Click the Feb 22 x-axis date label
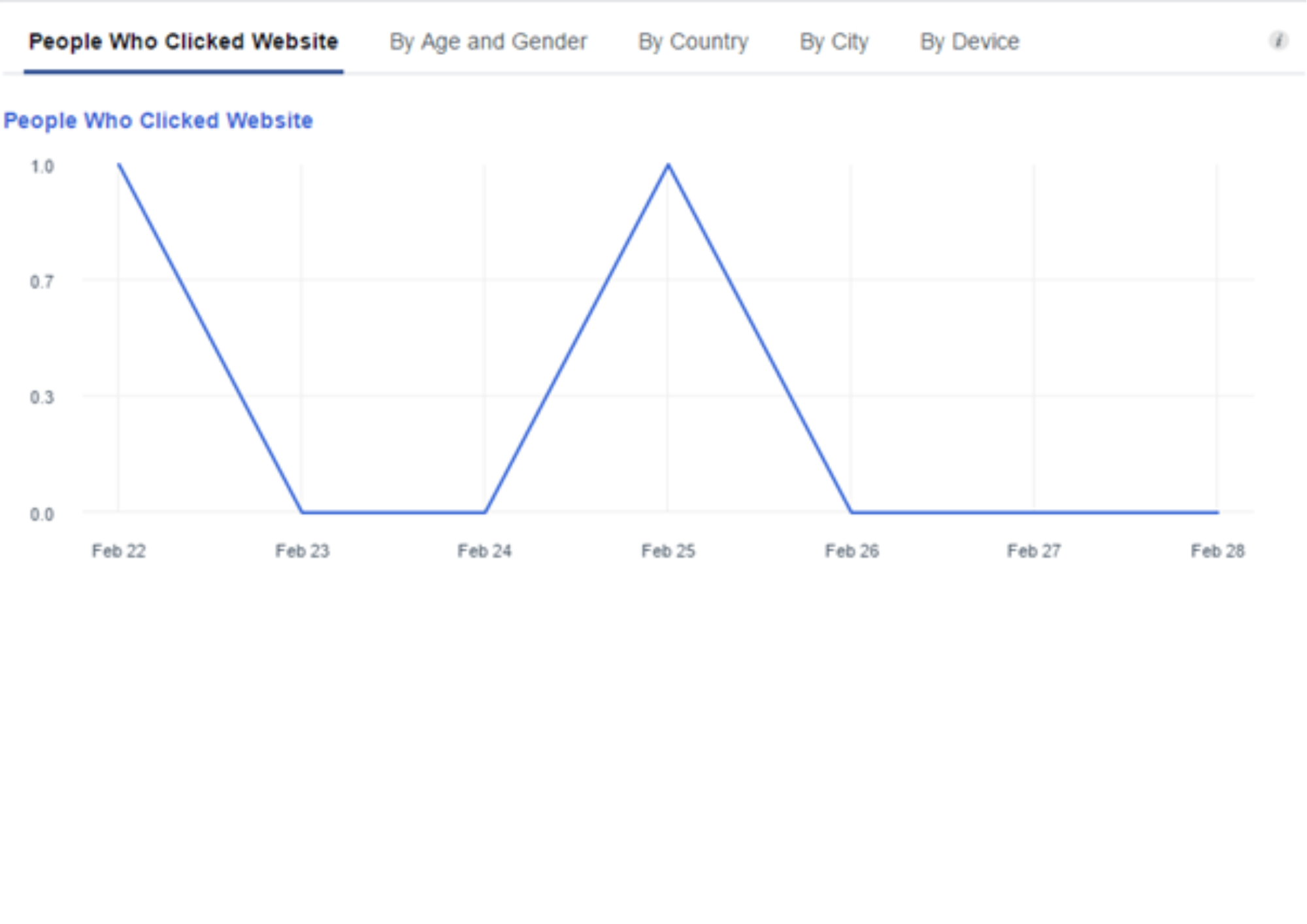This screenshot has width=1307, height=924. (x=119, y=551)
